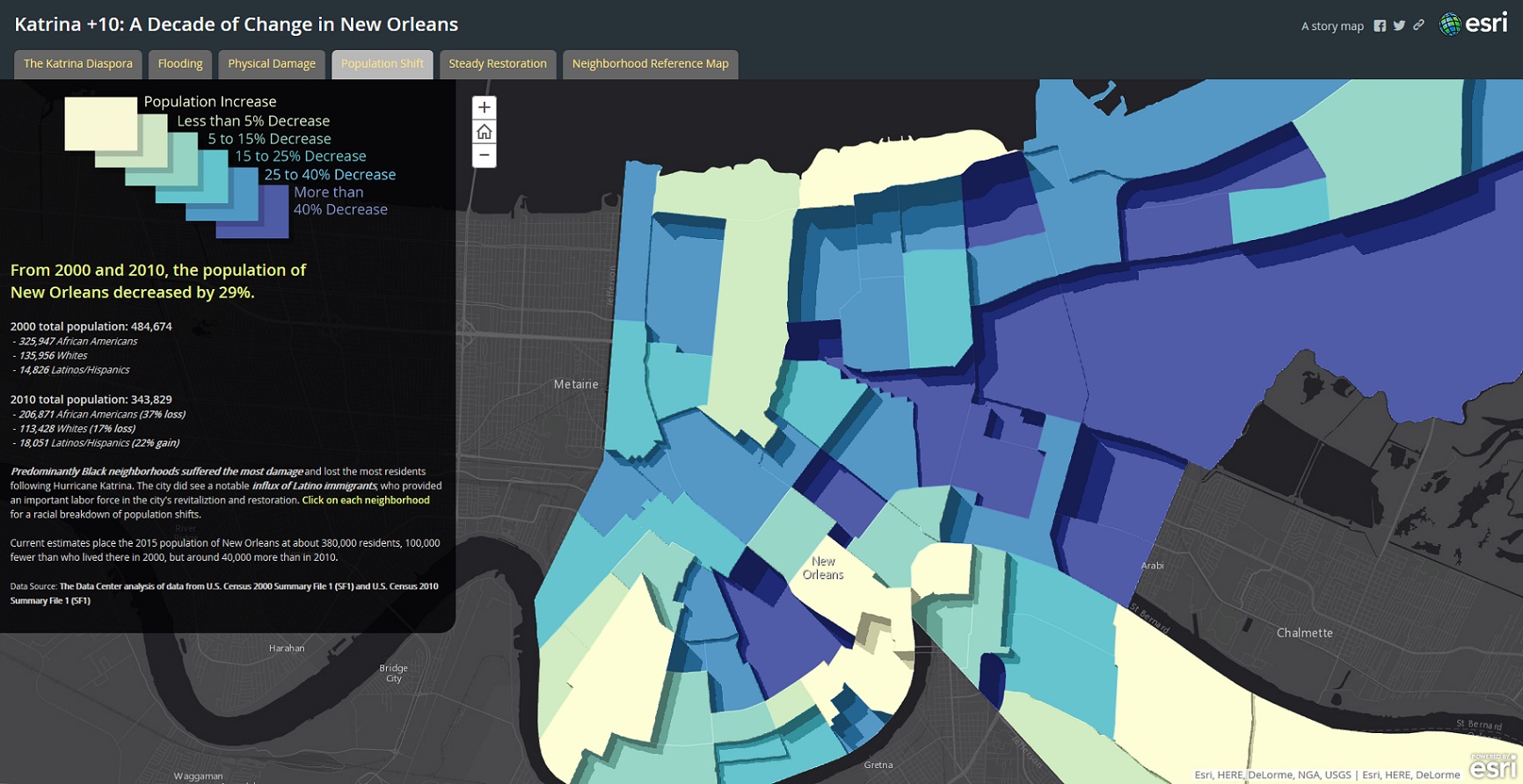
Task: Copy the story map share link
Action: [x=1418, y=25]
